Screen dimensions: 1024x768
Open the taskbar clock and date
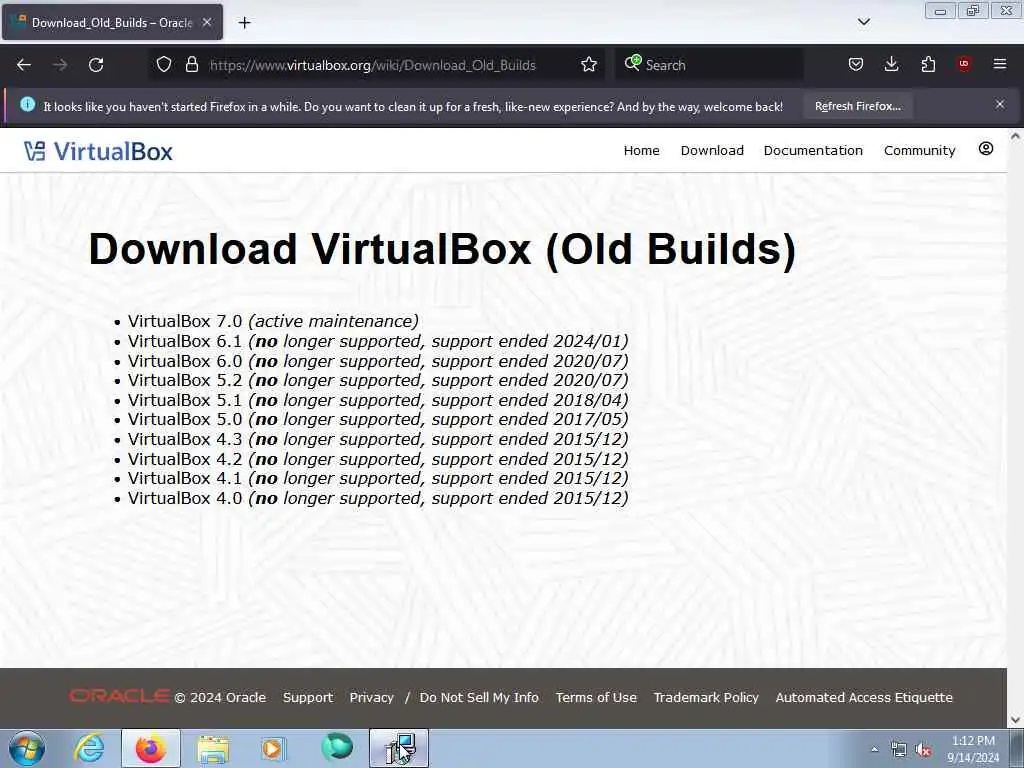pos(973,749)
